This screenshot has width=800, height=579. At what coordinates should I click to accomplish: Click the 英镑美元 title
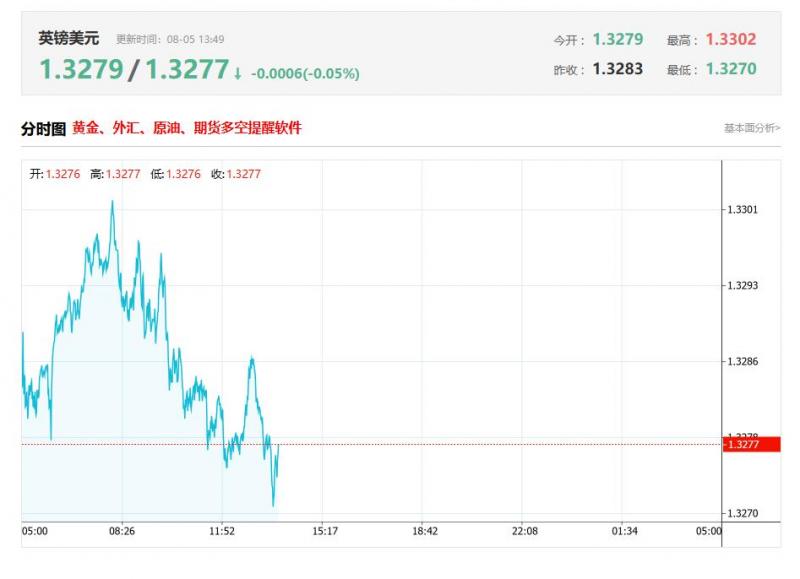point(69,38)
